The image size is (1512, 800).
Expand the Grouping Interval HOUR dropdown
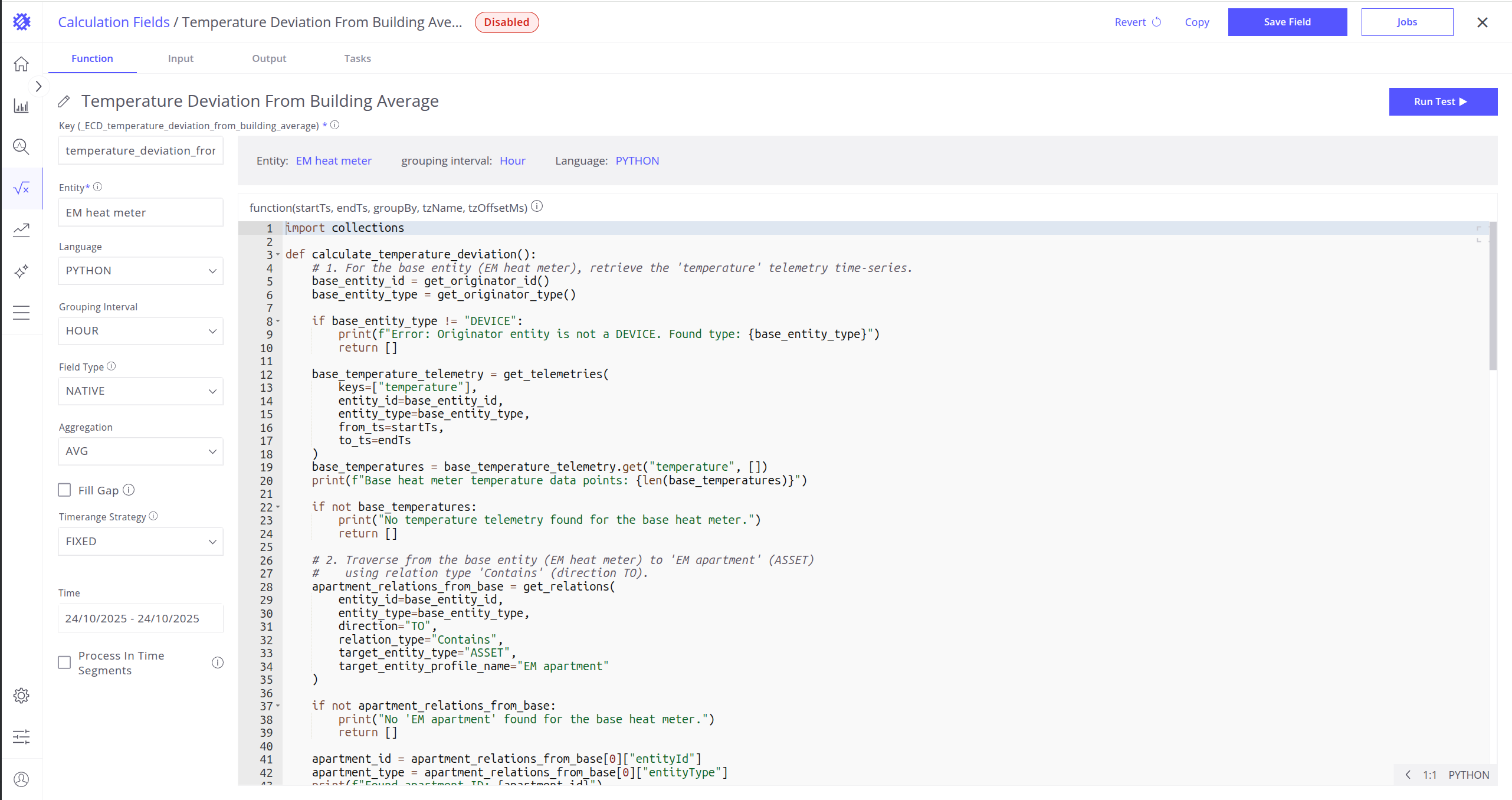tap(140, 331)
